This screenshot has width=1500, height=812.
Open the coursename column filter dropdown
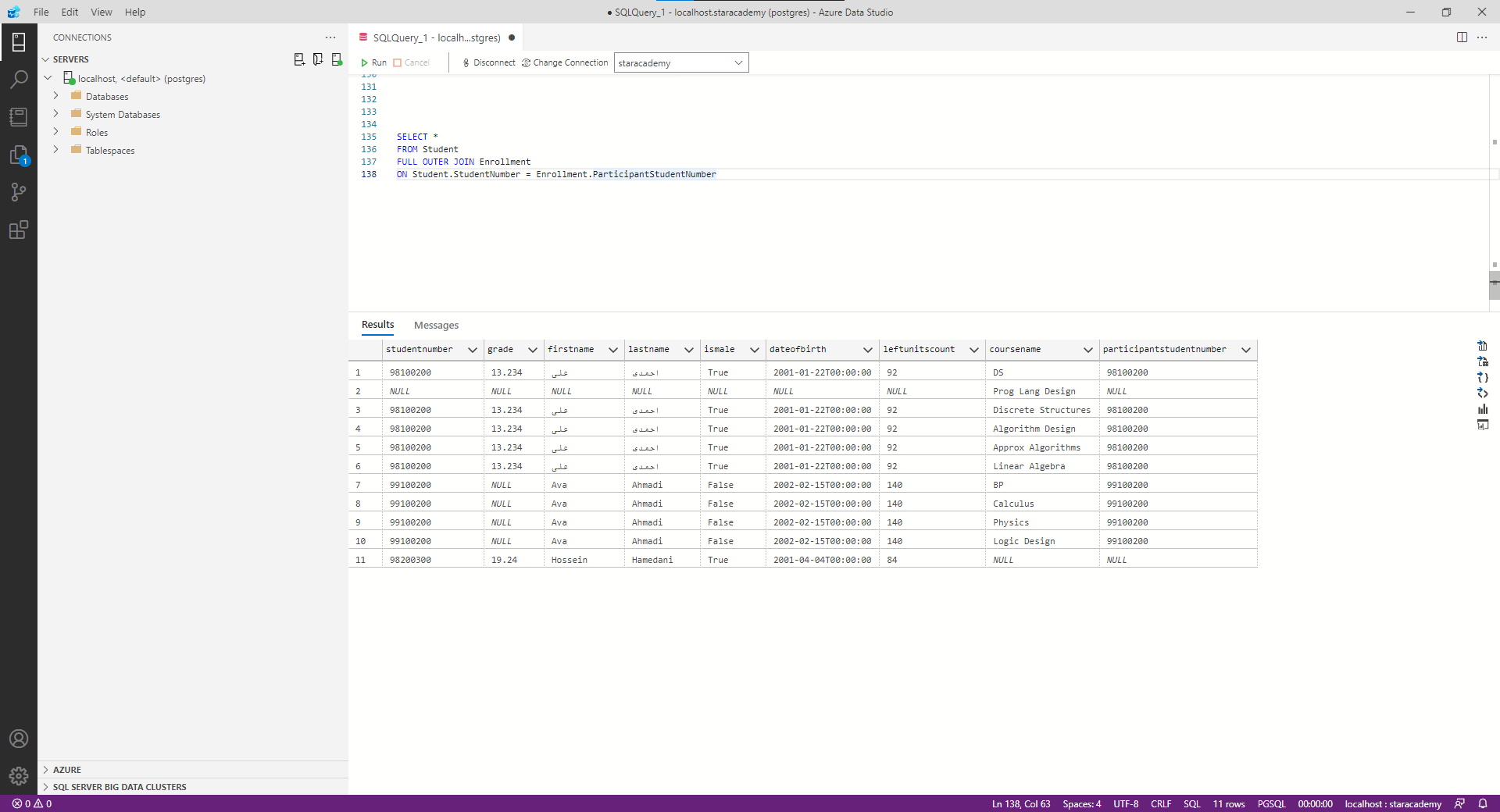pos(1087,350)
